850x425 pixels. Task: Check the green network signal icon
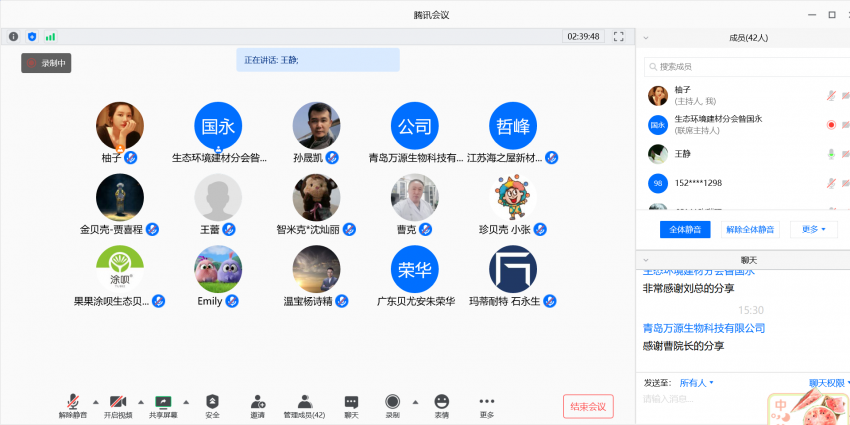point(50,37)
